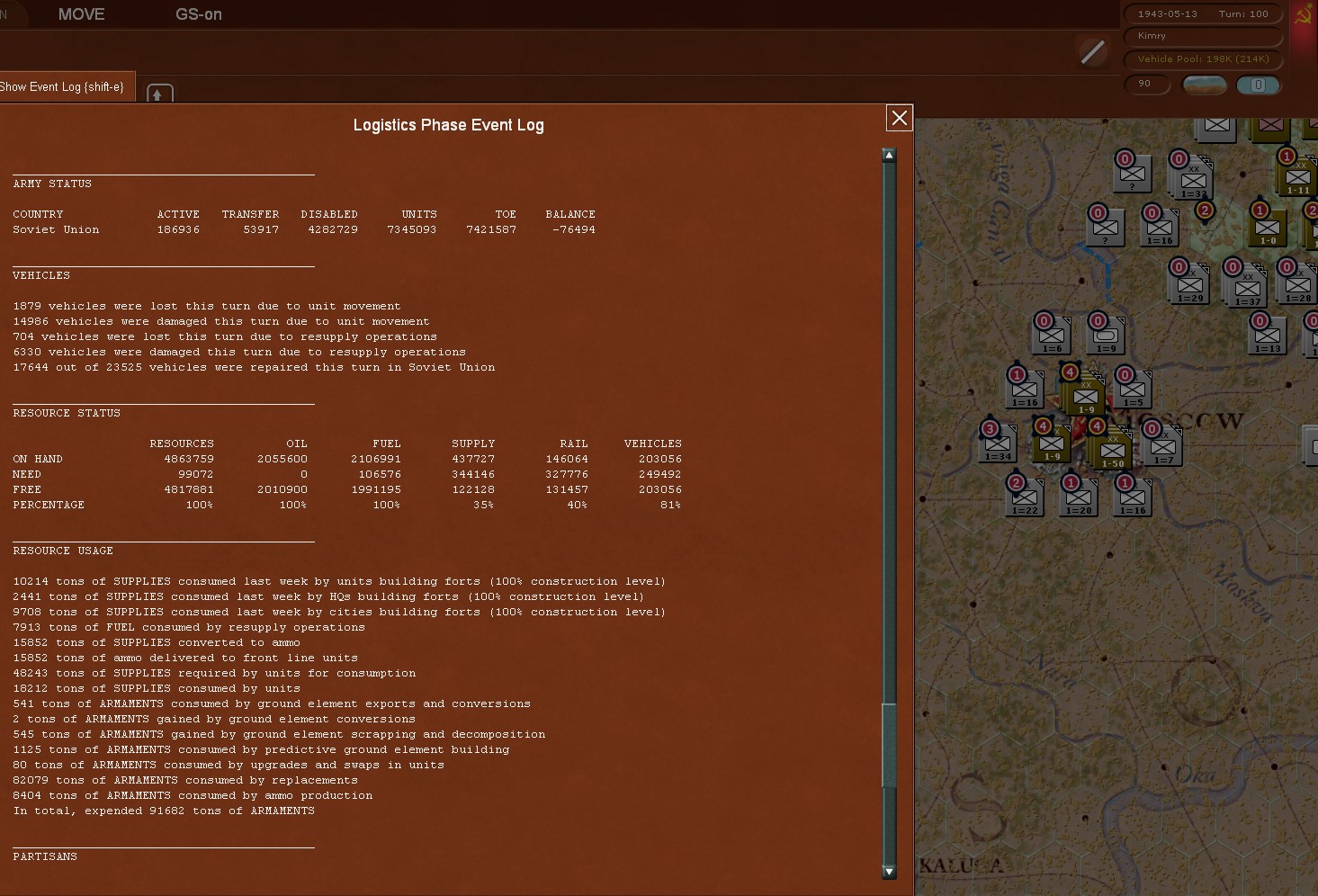
Task: Click the PARTISANS section heading
Action: (x=45, y=856)
